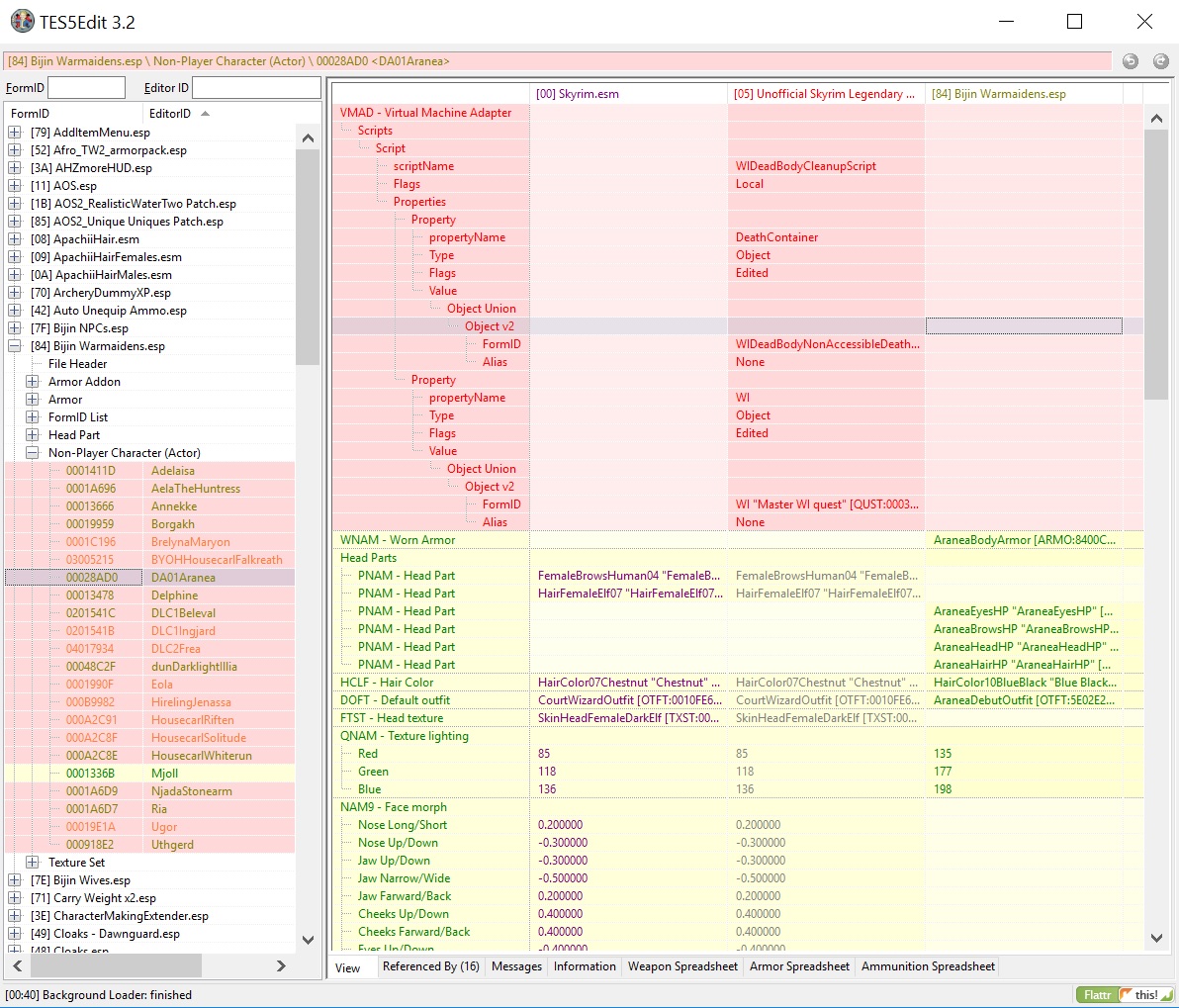Sort the tree by the EditorID column header
This screenshot has width=1179, height=1008.
click(x=218, y=114)
